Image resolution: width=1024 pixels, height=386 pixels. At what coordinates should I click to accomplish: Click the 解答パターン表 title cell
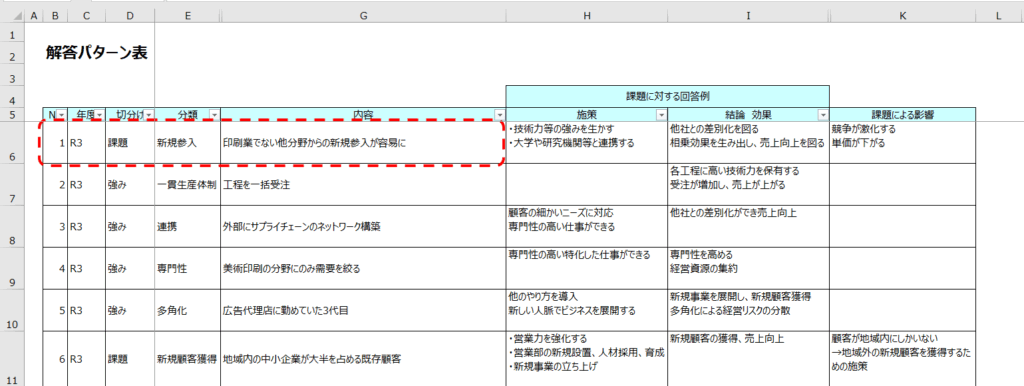[x=97, y=54]
